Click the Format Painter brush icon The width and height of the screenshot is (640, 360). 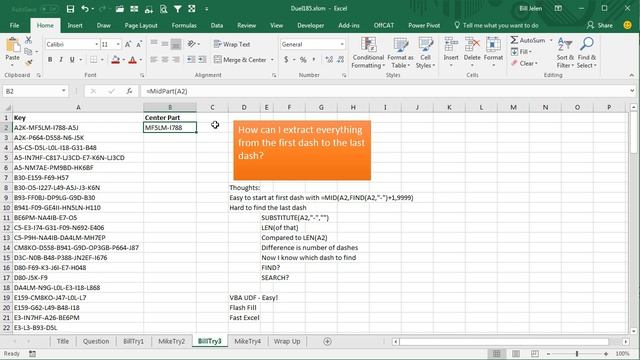28,62
